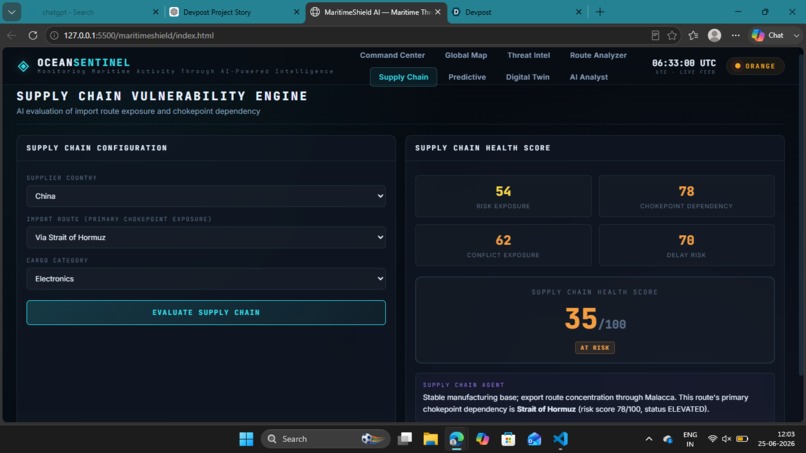Open browser settings and more menu
Image resolution: width=806 pixels, height=453 pixels.
click(736, 35)
